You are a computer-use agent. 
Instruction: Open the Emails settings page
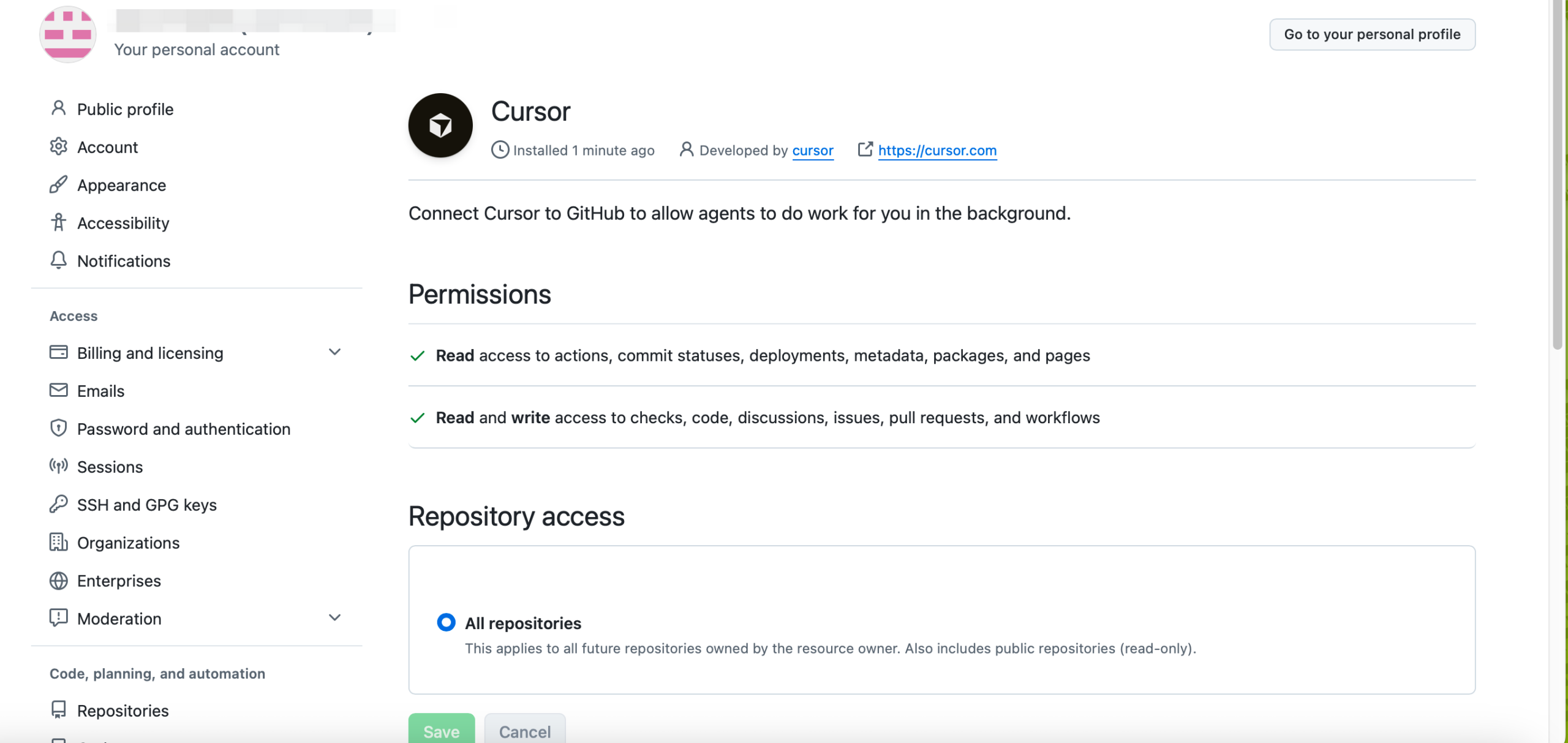point(100,391)
